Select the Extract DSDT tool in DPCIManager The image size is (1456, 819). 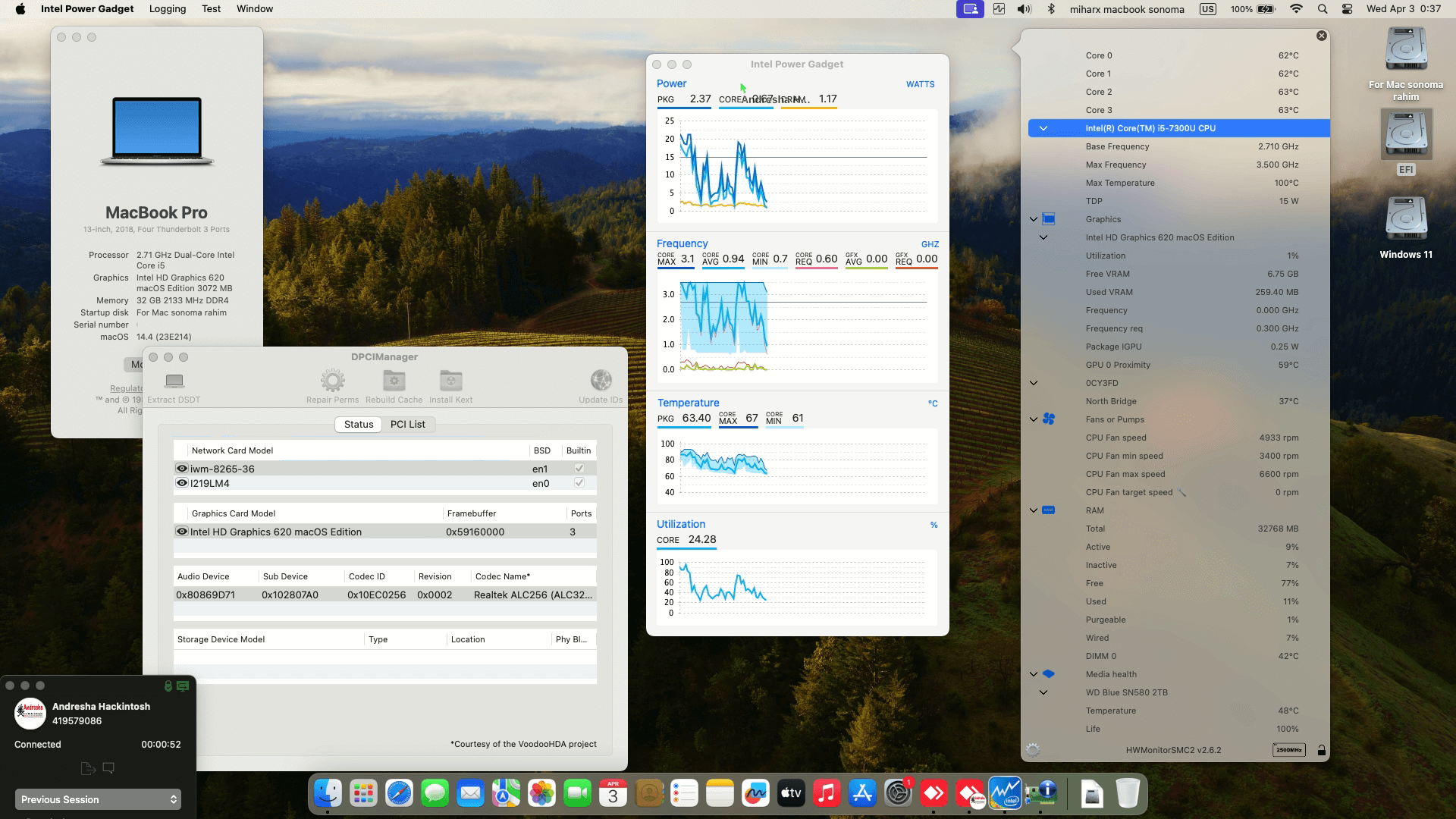pyautogui.click(x=174, y=383)
